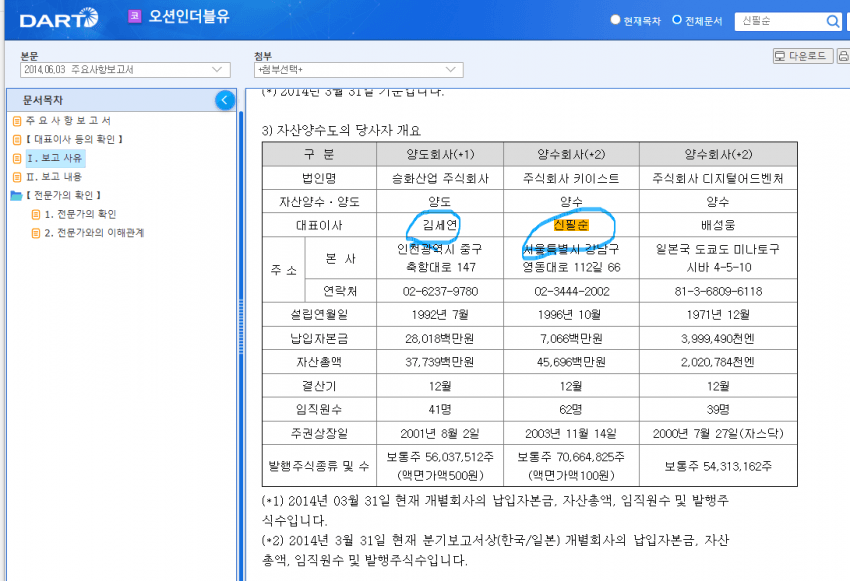The image size is (850, 581).
Task: Click the cell 1971년 12월
Action: click(718, 315)
